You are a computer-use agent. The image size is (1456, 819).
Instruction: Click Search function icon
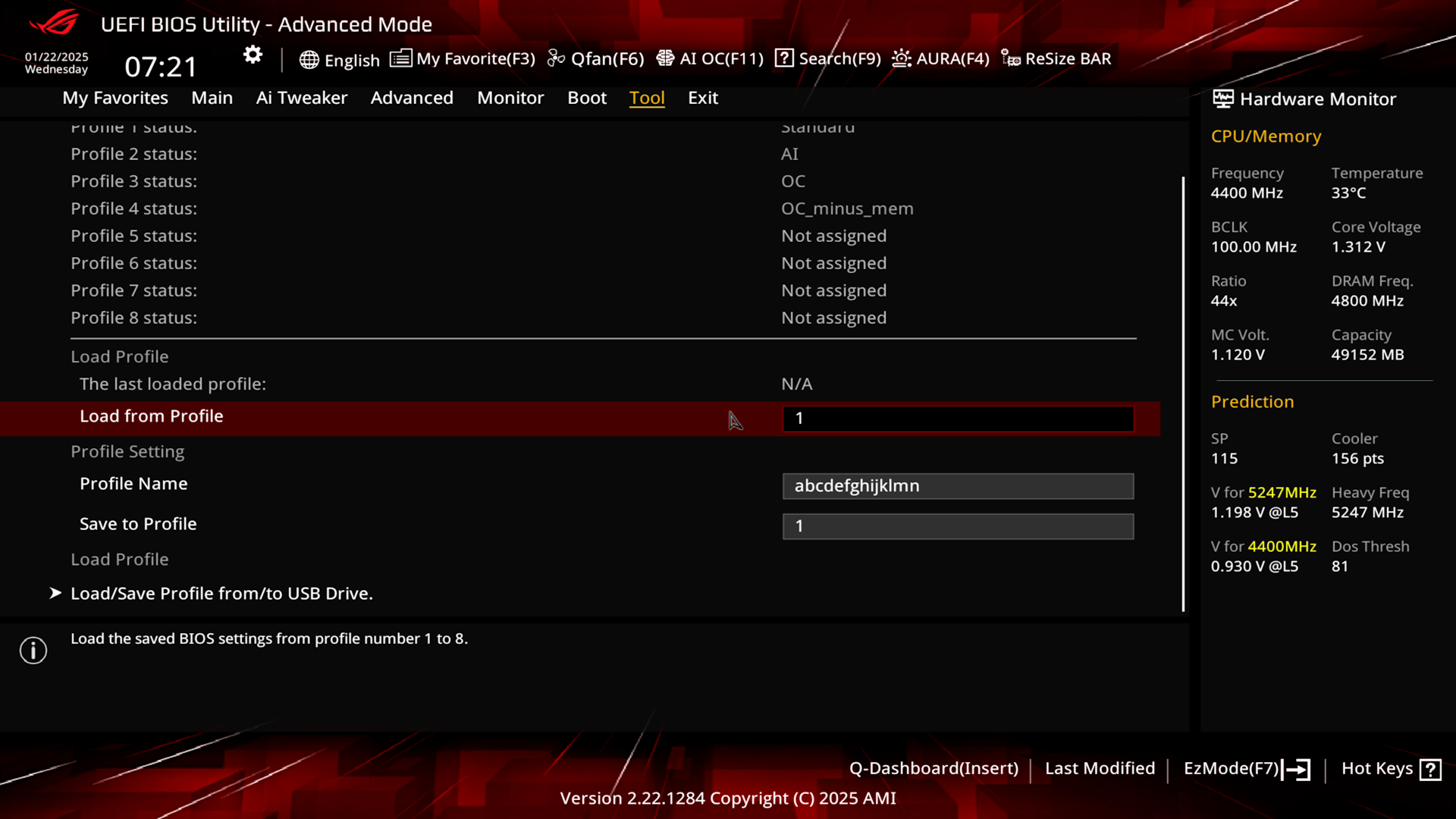[783, 58]
